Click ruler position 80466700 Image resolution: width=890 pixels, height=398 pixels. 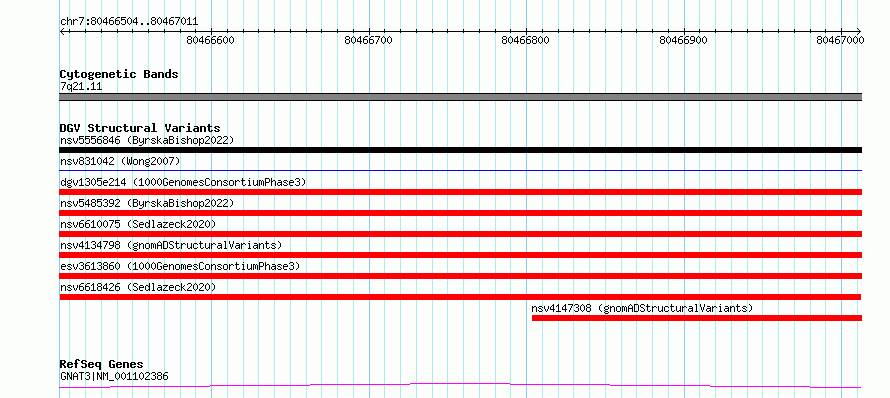tap(368, 40)
